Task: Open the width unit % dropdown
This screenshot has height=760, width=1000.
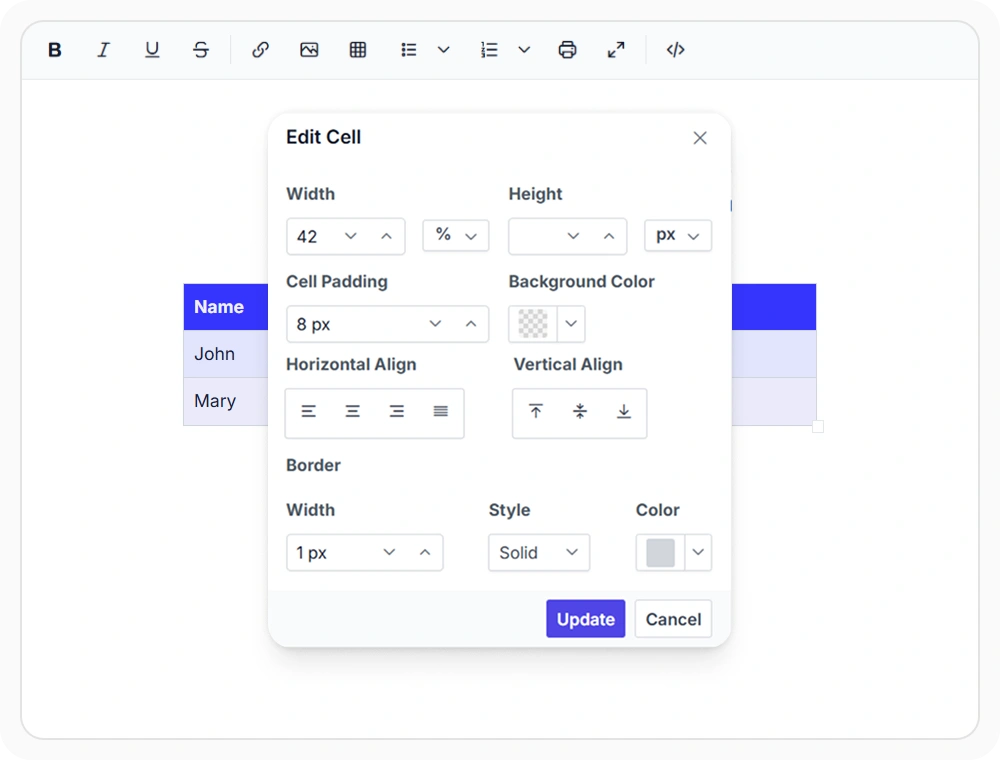Action: point(455,236)
